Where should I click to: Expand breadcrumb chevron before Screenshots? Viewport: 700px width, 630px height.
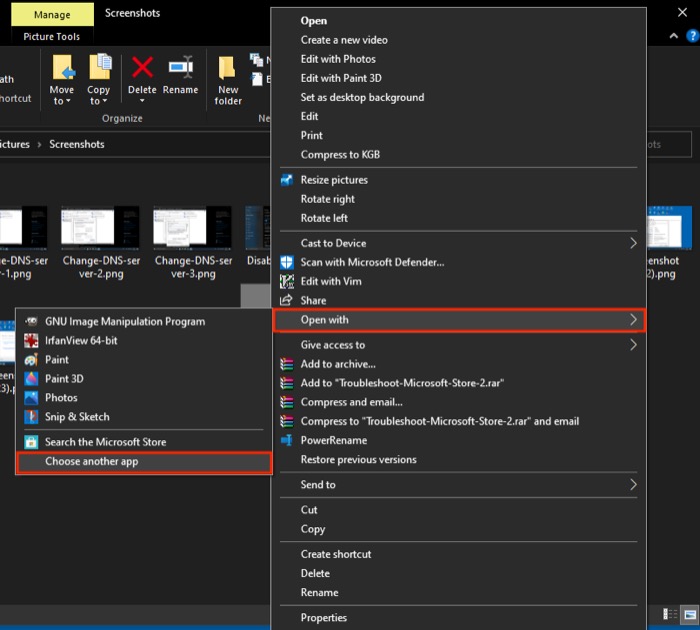[39, 145]
